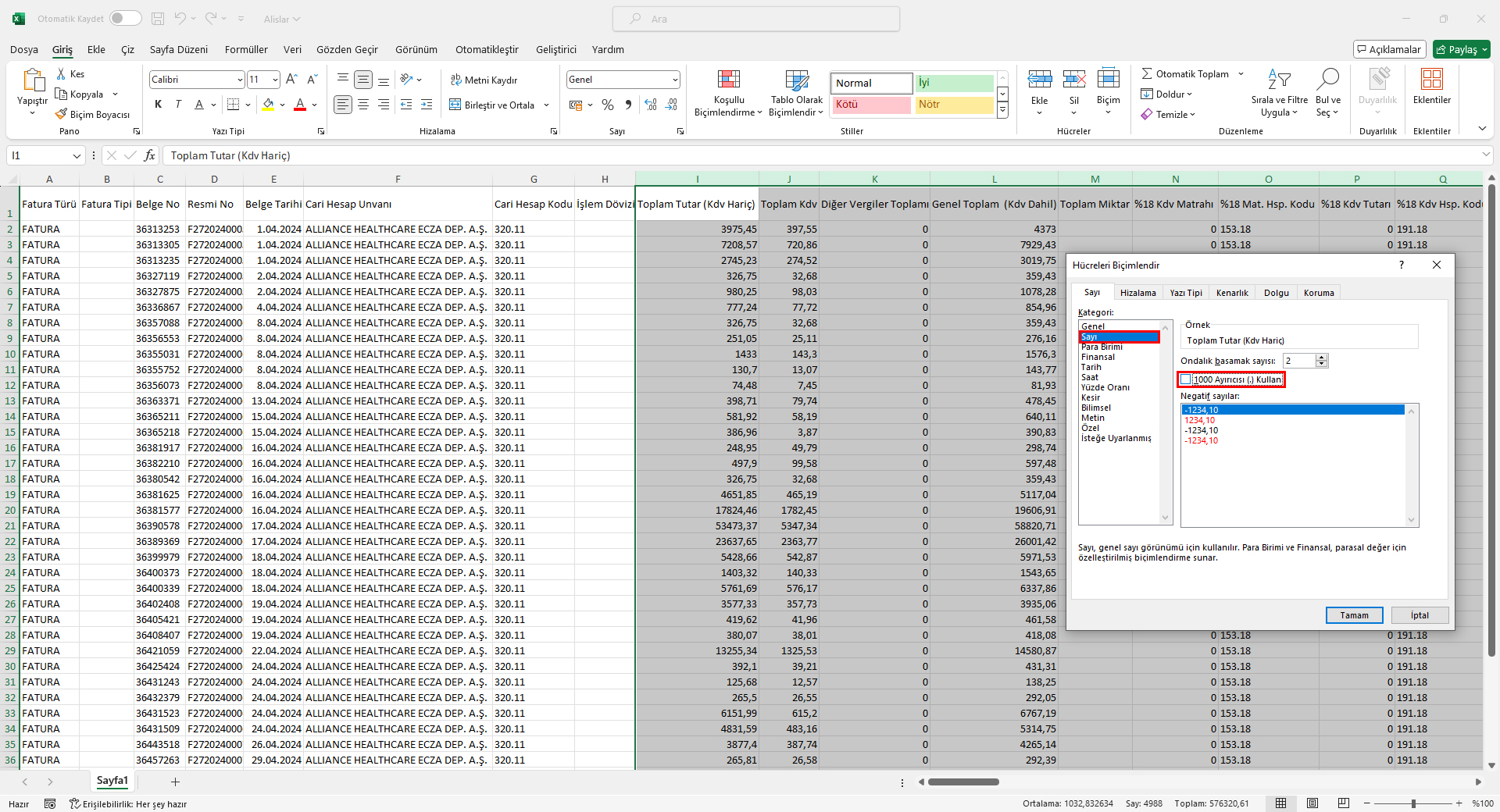Click the increase decimal icon
Viewport: 1500px width, 812px height.
[x=651, y=105]
